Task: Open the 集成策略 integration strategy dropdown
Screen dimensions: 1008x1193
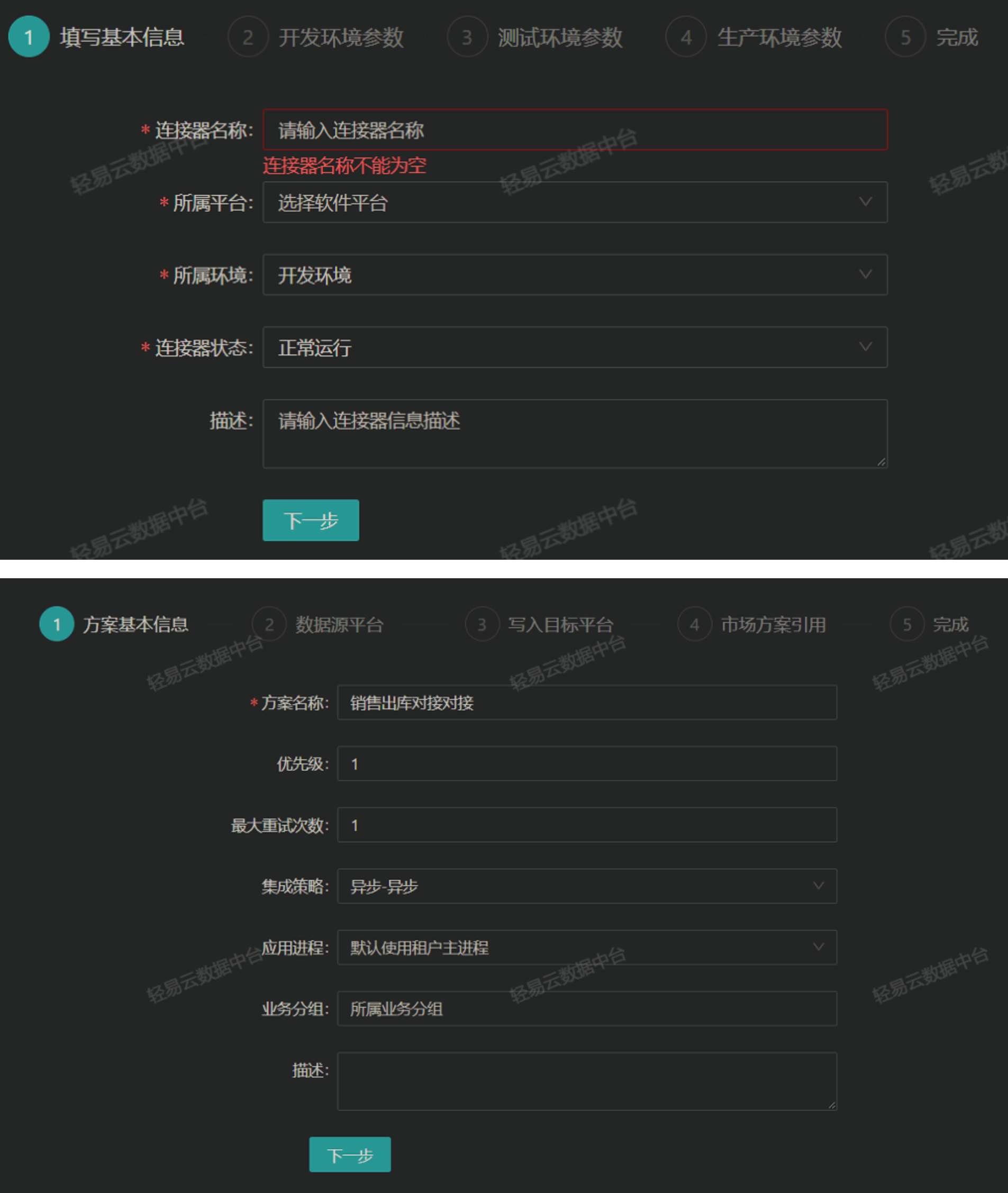Action: 586,886
